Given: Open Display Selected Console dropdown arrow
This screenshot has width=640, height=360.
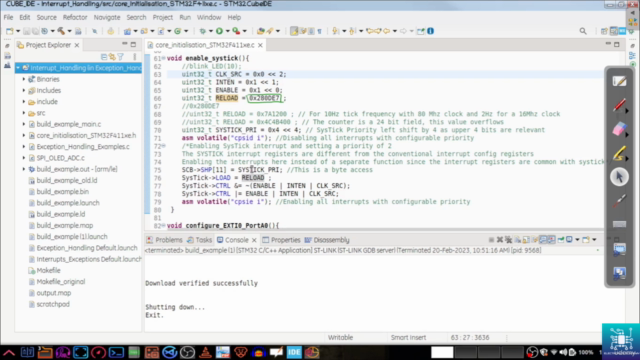Looking at the screenshot, I should click(x=577, y=240).
